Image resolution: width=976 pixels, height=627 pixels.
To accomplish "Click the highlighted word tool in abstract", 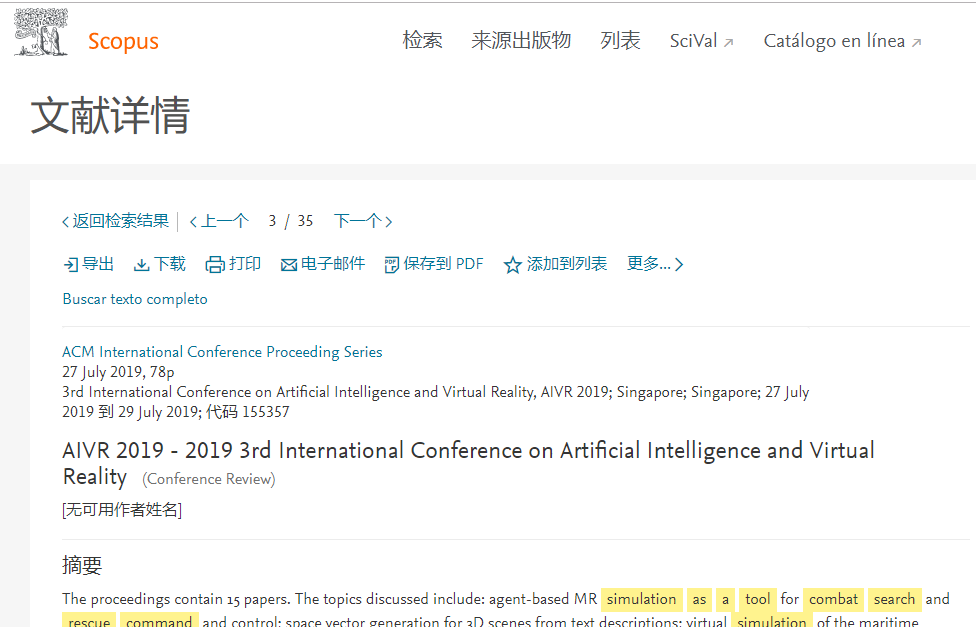I will click(758, 599).
